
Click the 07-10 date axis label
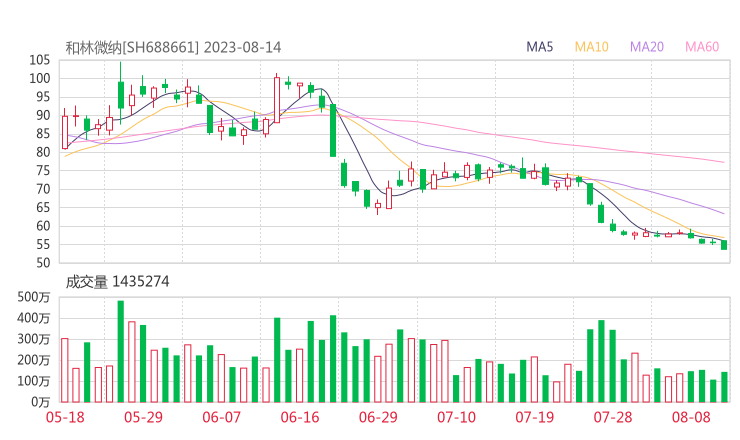(456, 417)
